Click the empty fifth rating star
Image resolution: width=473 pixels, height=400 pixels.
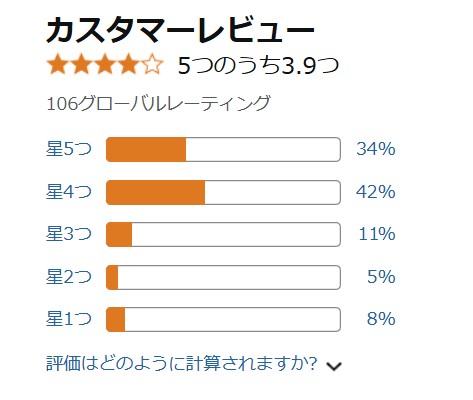pos(152,65)
